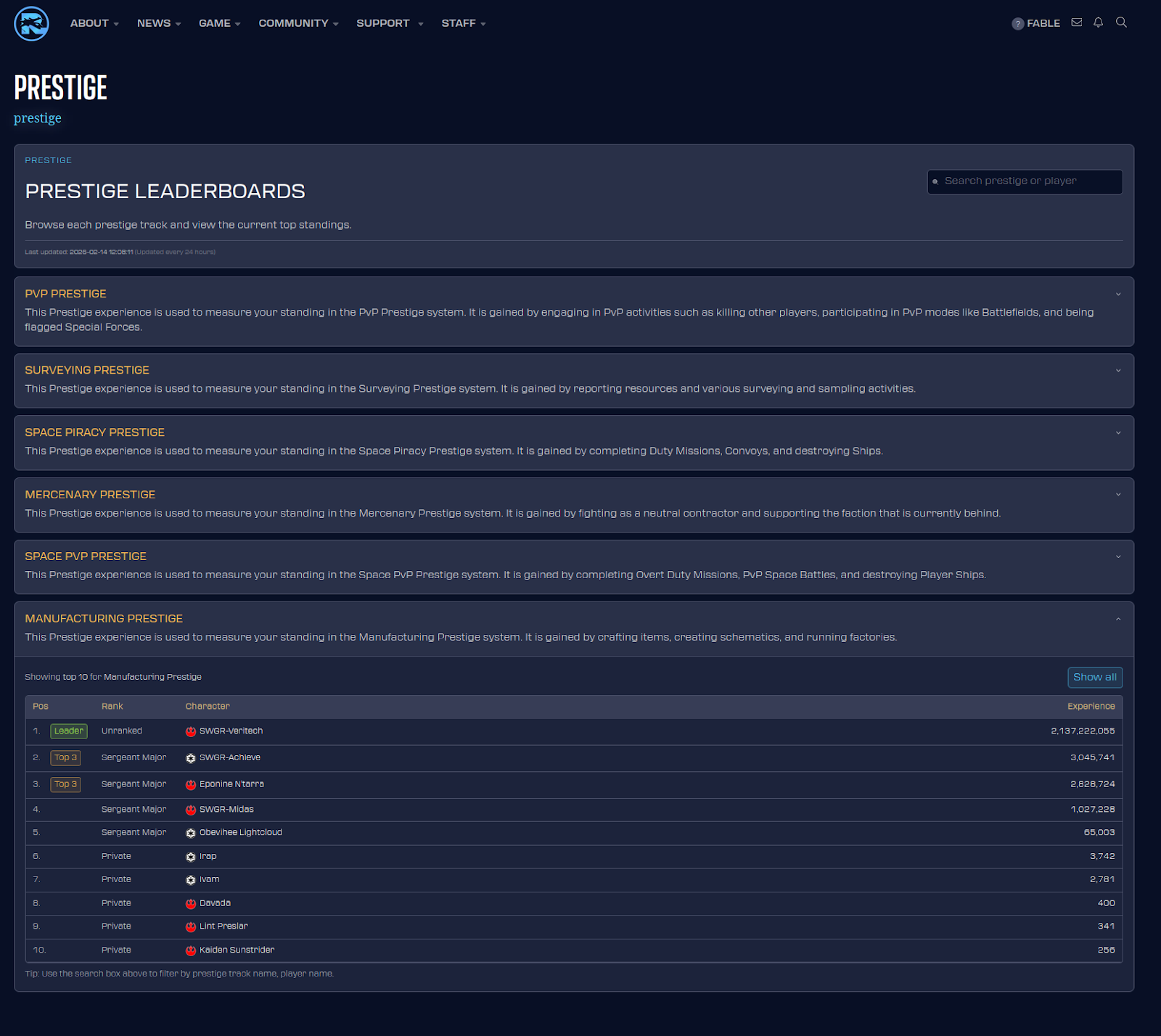Click the faction icon beside SWGR-Achieve

[191, 758]
